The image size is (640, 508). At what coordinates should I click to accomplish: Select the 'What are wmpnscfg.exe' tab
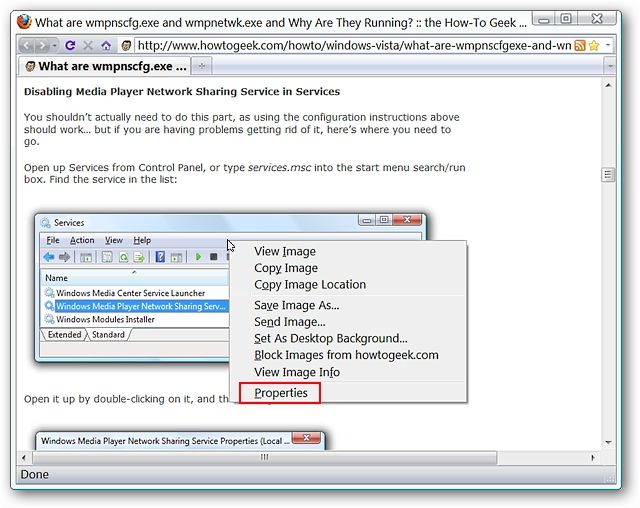point(104,66)
